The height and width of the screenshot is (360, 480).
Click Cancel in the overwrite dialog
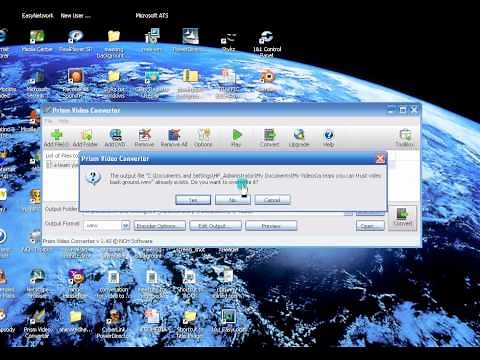coord(272,200)
